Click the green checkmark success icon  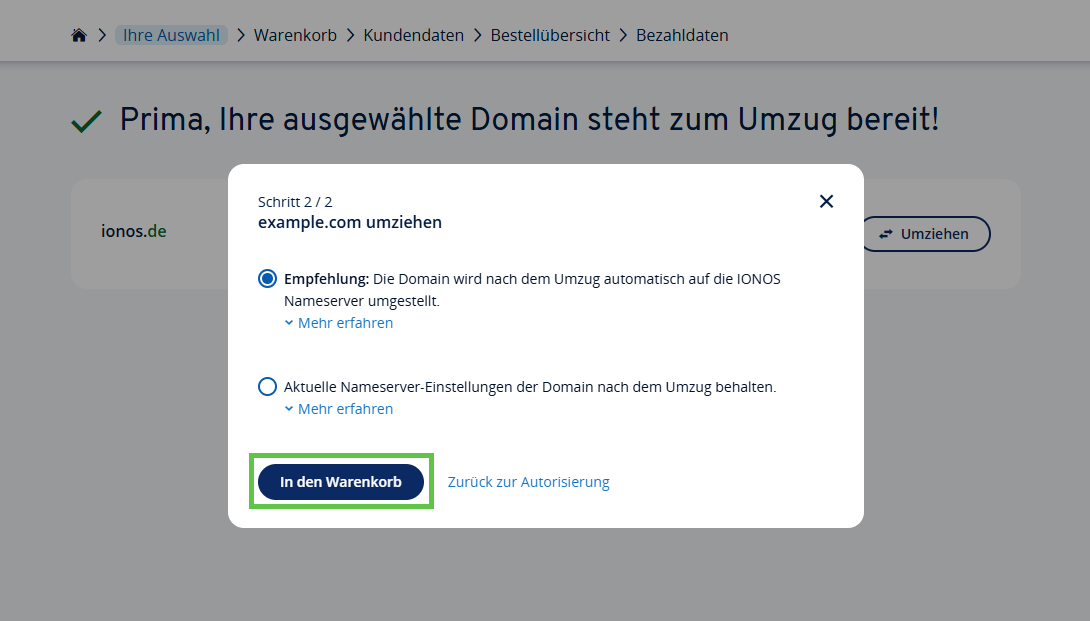tap(86, 119)
